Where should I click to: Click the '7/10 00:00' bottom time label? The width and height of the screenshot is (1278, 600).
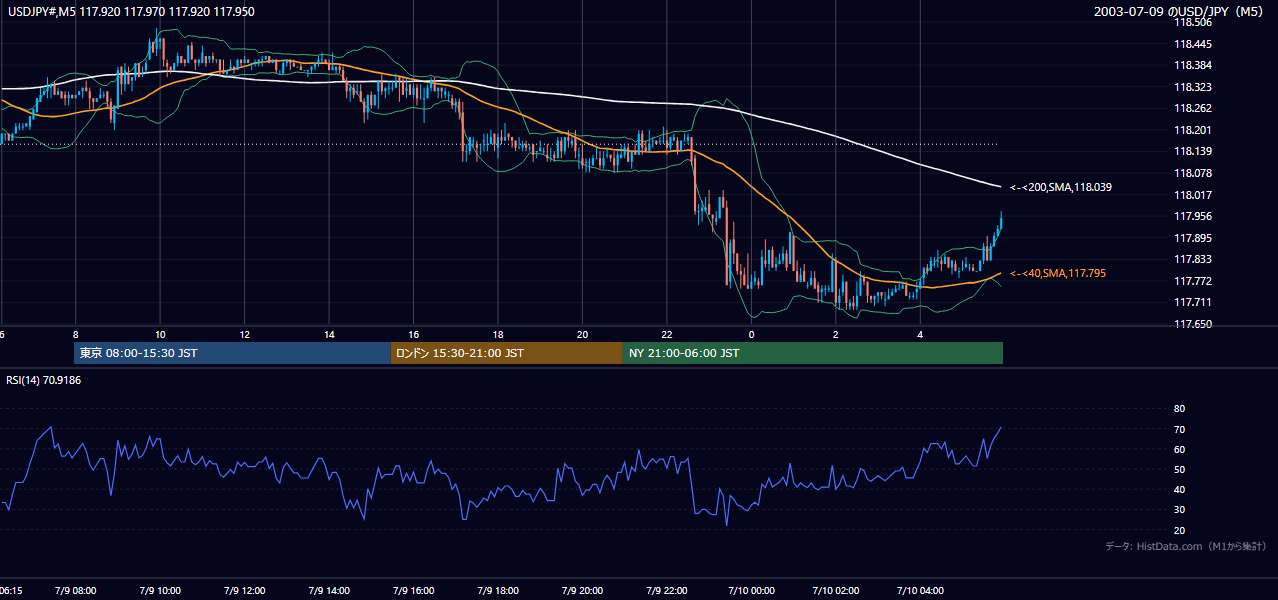tap(752, 591)
